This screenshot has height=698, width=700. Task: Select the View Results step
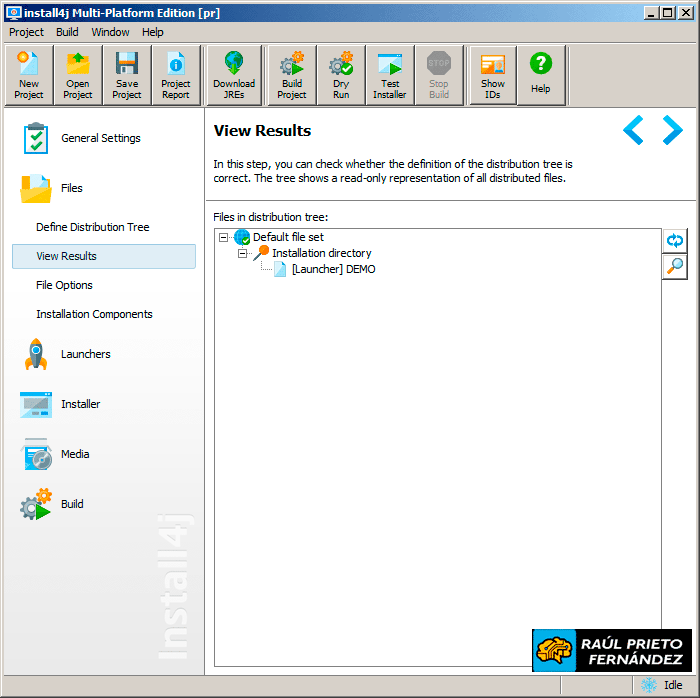(104, 256)
